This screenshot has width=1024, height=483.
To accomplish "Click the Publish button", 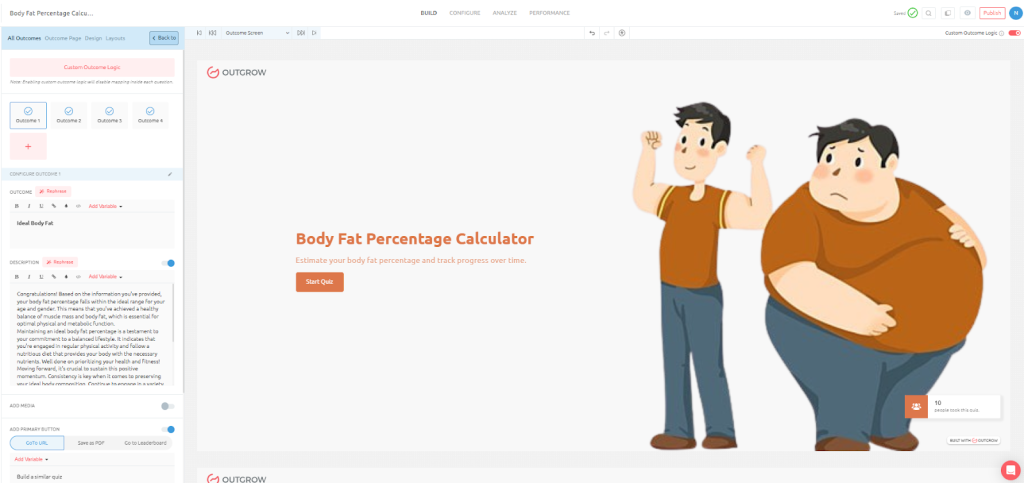I will (992, 12).
